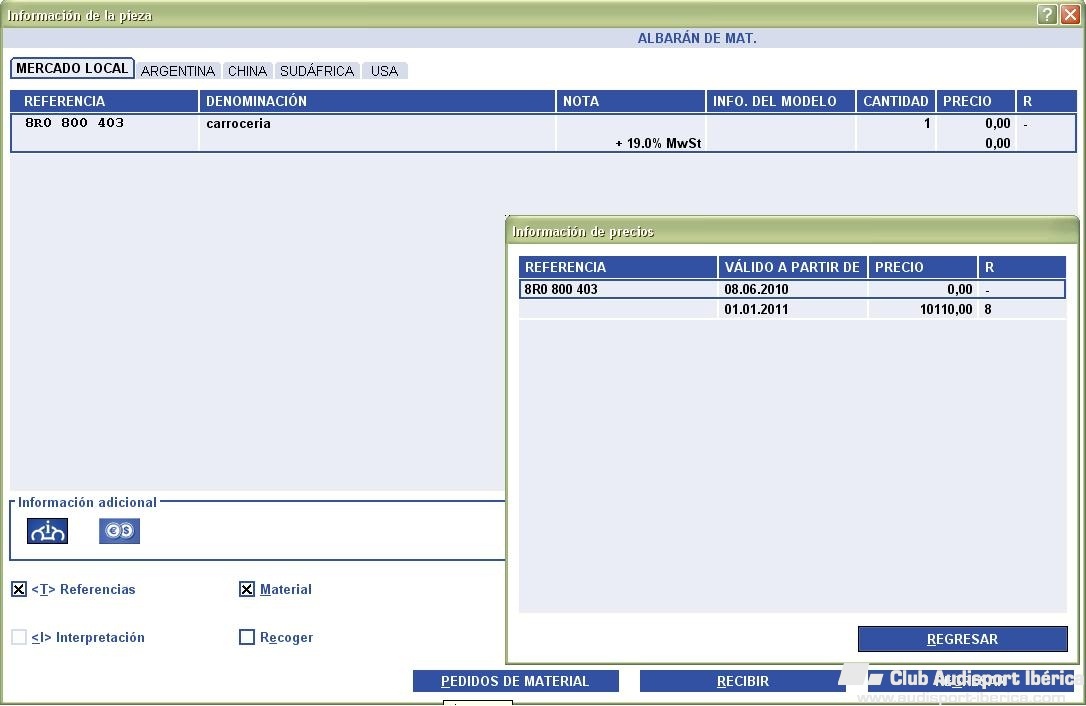Image resolution: width=1086 pixels, height=706 pixels.
Task: Uncheck the Referencias checkbox
Action: 19,590
